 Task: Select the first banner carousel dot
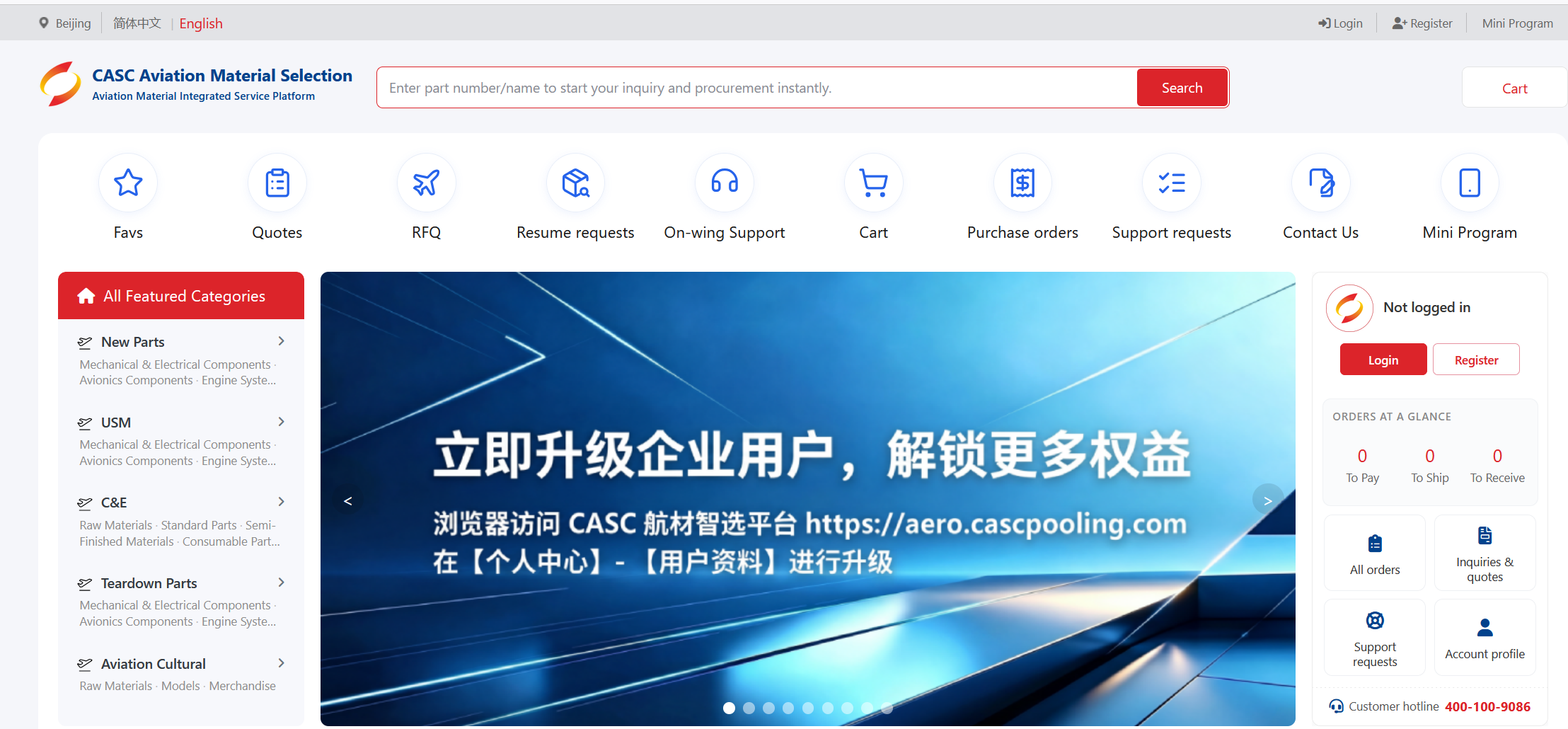pyautogui.click(x=729, y=708)
